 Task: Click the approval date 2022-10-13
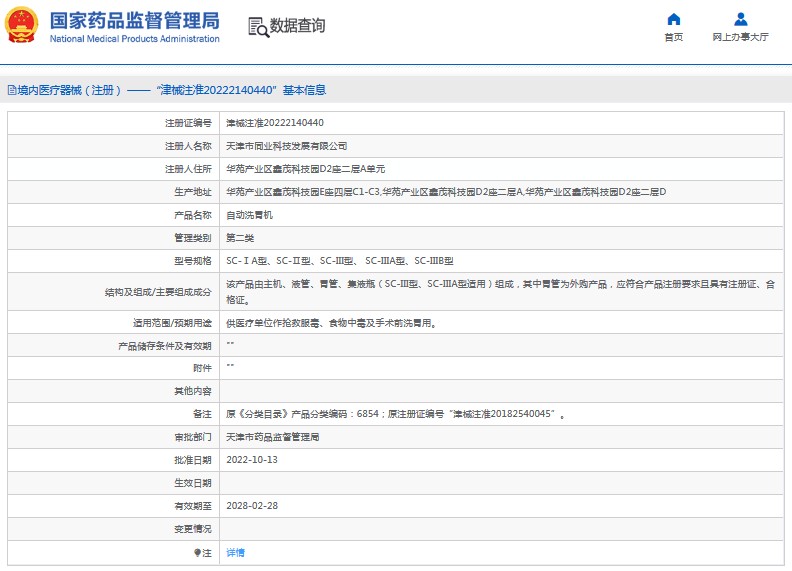pos(252,460)
